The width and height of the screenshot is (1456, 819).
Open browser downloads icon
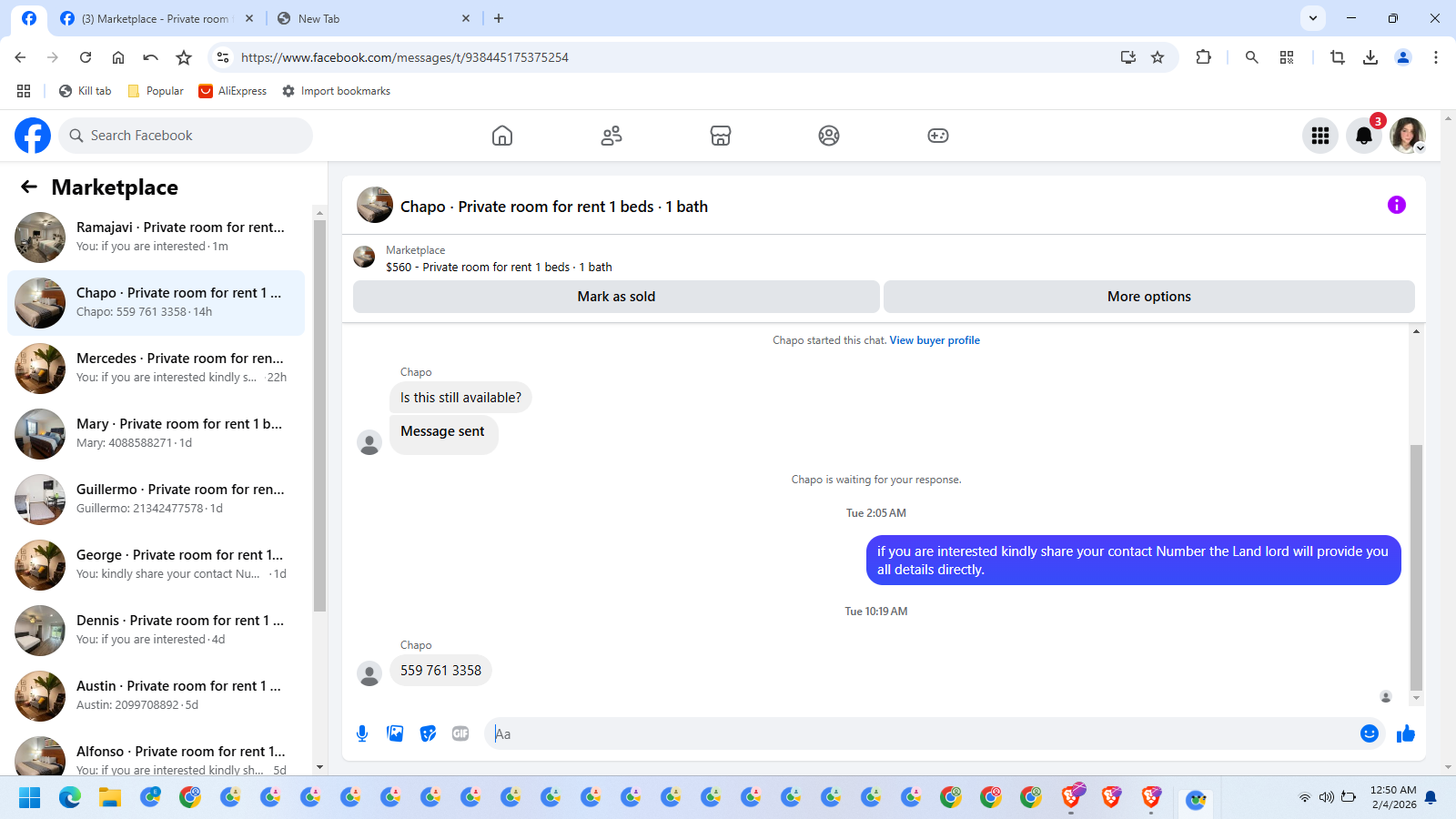(x=1370, y=57)
